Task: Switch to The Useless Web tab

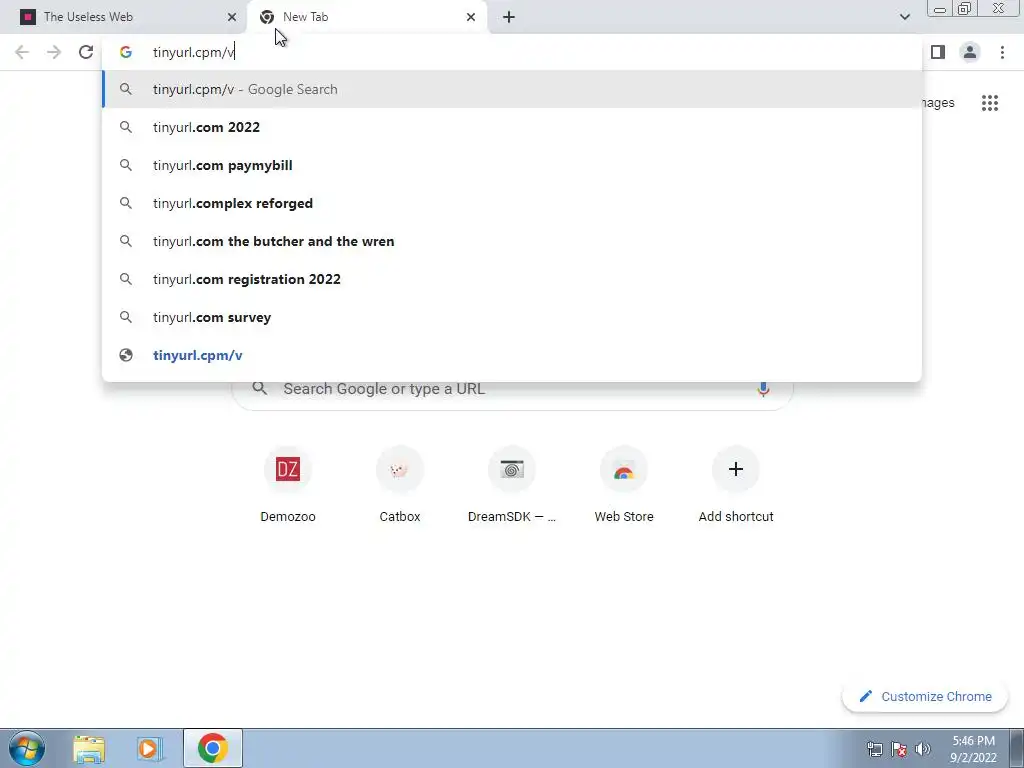Action: point(123,17)
